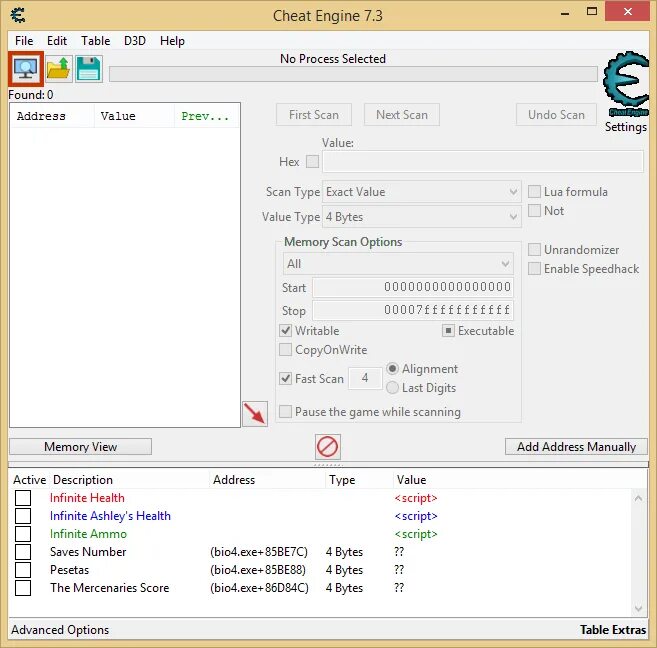The height and width of the screenshot is (648, 657).
Task: Click the Fast Scan alignment value field
Action: 365,378
